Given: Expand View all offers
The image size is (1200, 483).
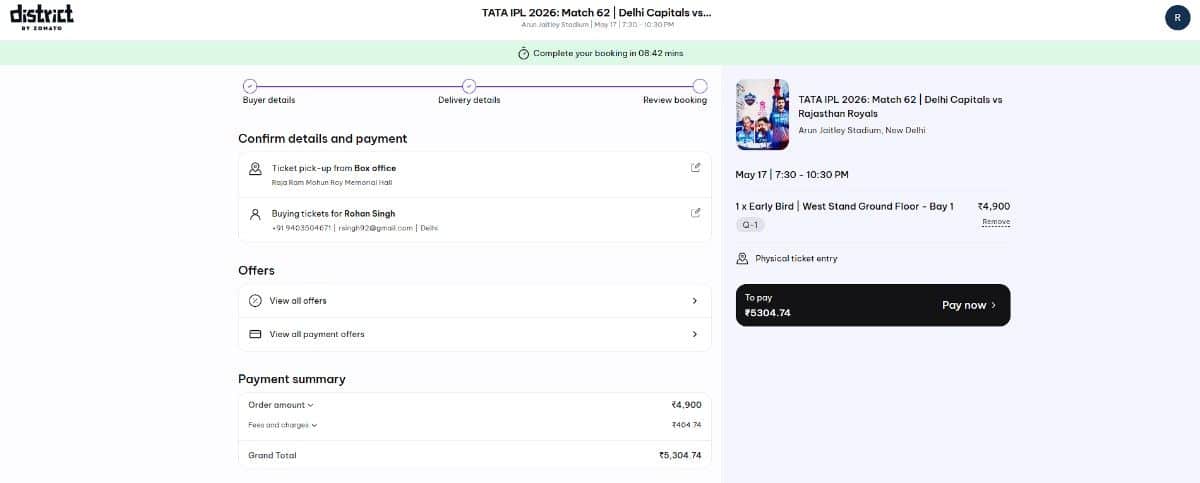Looking at the screenshot, I should click(475, 301).
